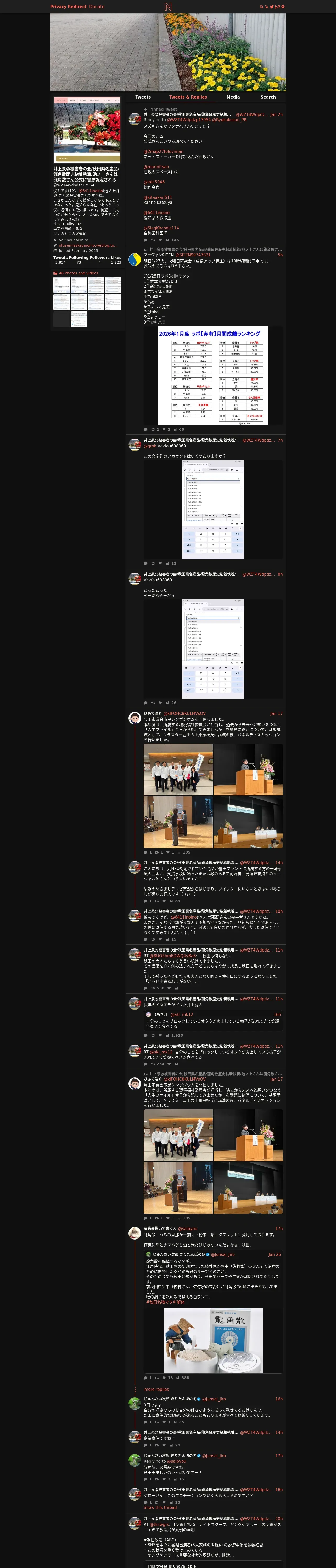Open @SiegKircheis114 mention link
336x1568 pixels.
[x=162, y=228]
